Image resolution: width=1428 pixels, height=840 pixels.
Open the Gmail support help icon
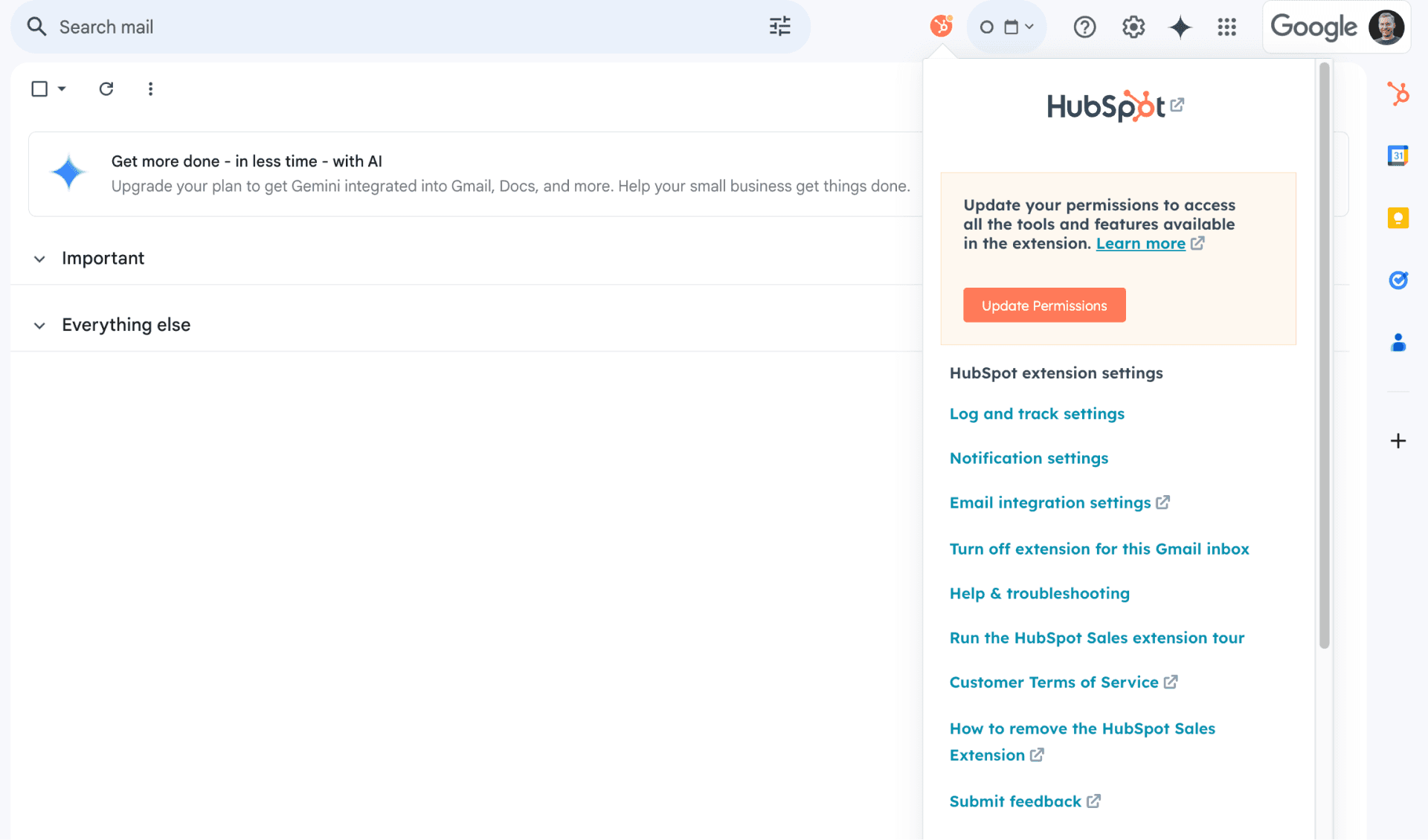click(1084, 28)
